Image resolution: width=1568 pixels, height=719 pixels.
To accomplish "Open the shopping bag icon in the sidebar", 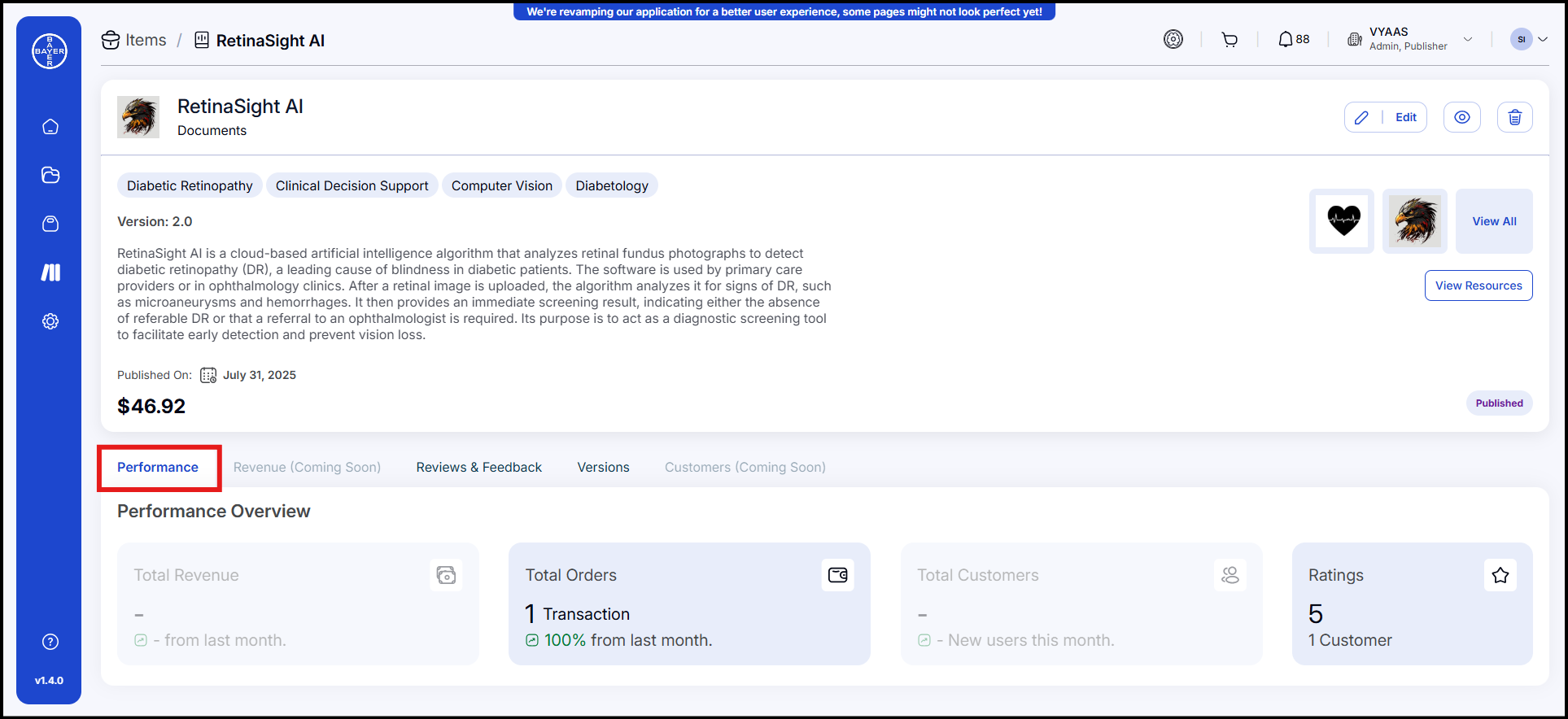I will click(x=50, y=224).
